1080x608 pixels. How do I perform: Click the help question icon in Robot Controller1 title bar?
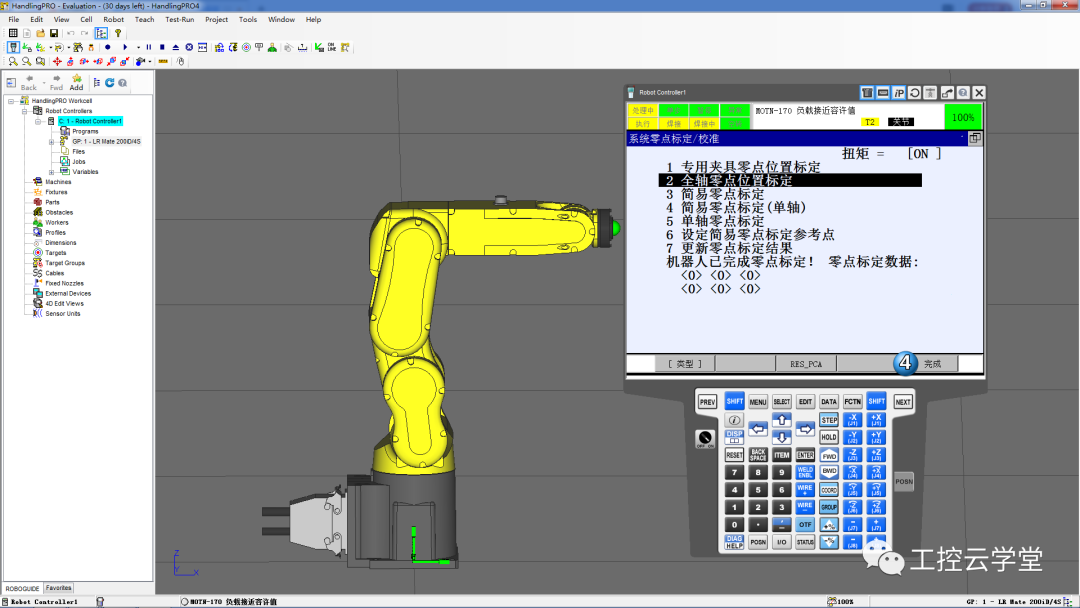click(963, 92)
